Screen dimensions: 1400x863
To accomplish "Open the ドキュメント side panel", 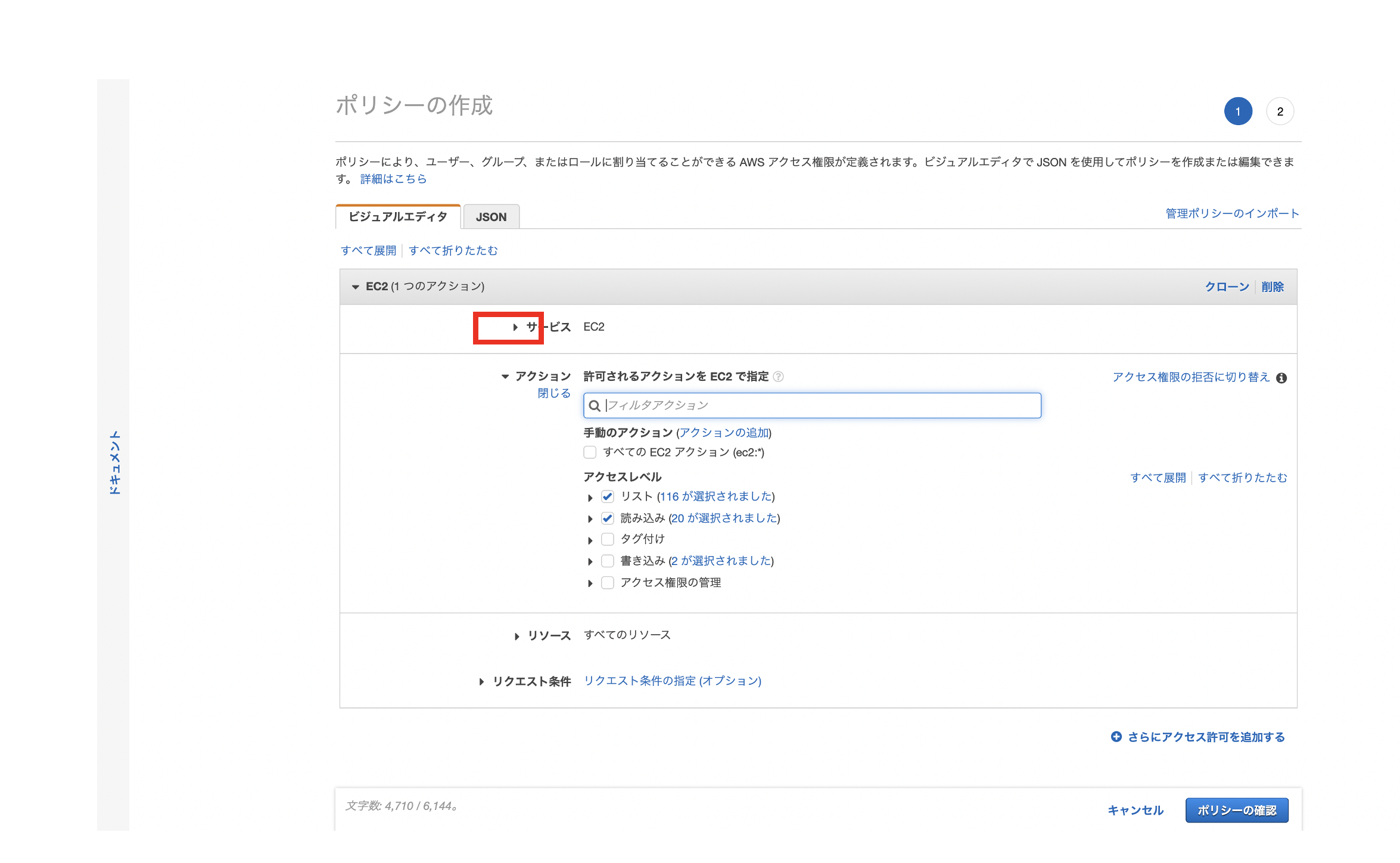I will pos(114,462).
